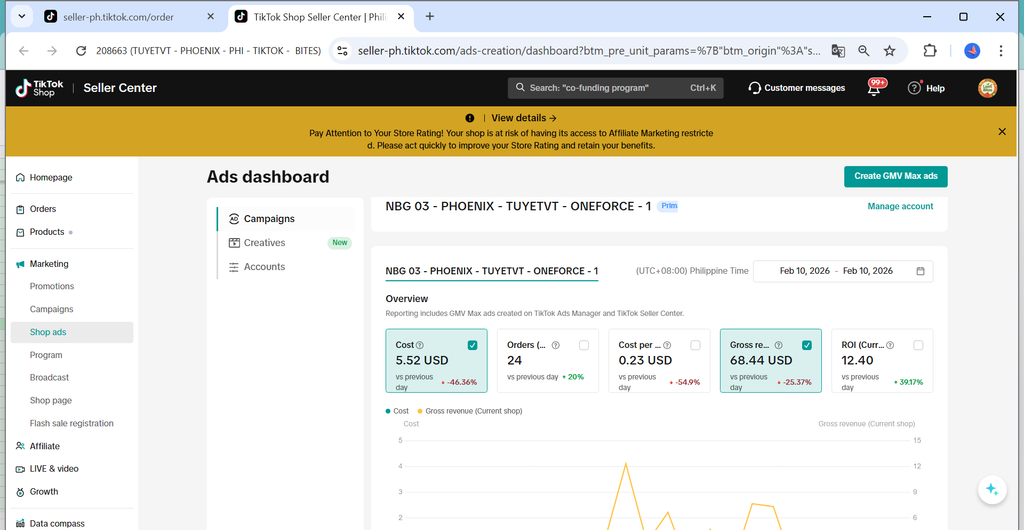
Task: Open the Help menu
Action: [x=926, y=88]
